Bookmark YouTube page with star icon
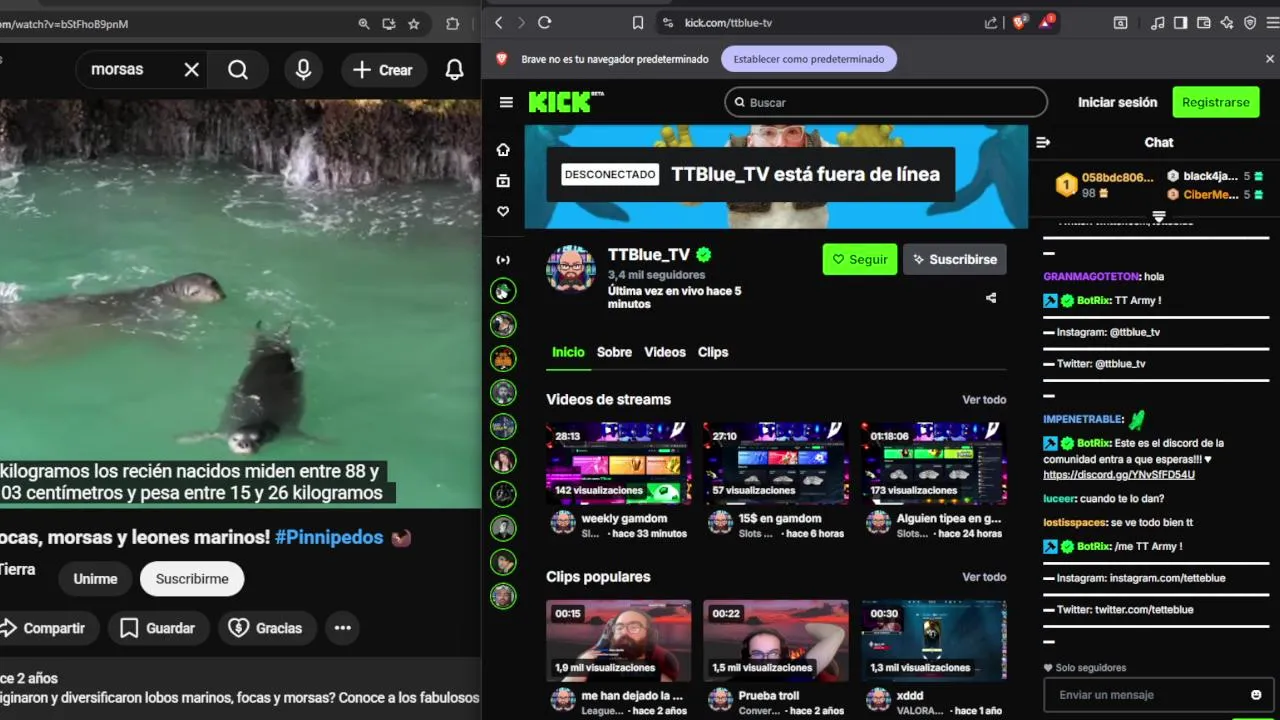 [x=414, y=24]
